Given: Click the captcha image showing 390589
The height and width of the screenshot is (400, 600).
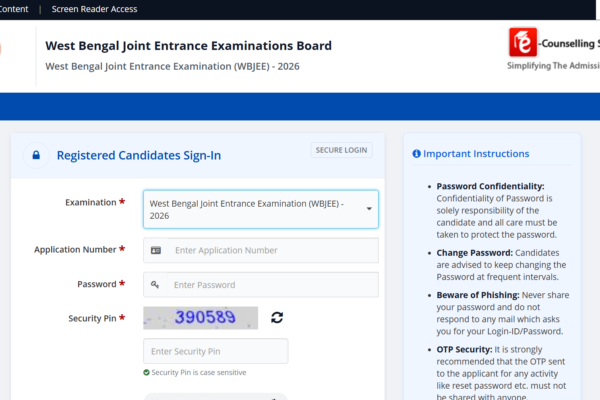Looking at the screenshot, I should click(200, 317).
